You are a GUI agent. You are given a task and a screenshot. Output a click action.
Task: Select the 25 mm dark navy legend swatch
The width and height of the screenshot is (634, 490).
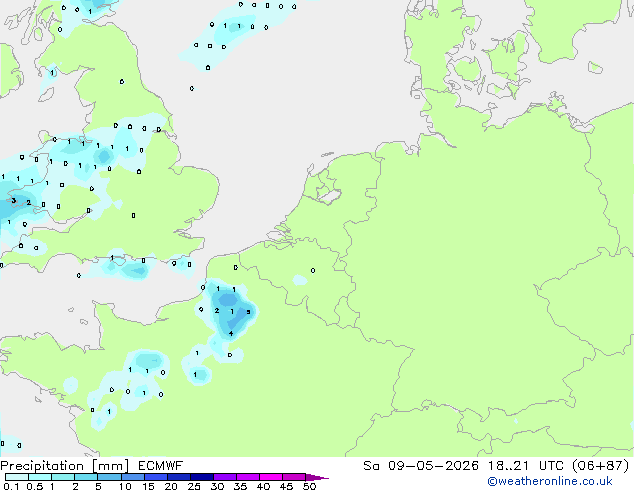pos(201,477)
